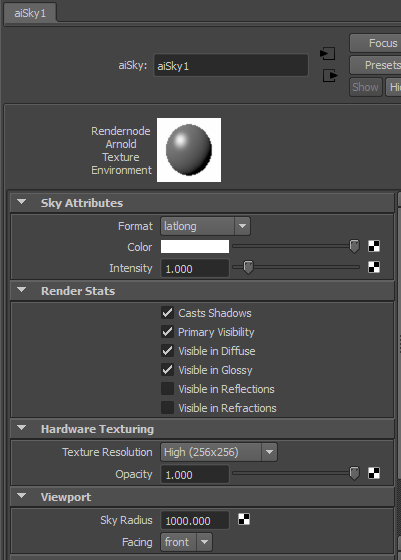Click the Opacity map checker icon
The width and height of the screenshot is (401, 560).
[x=374, y=473]
